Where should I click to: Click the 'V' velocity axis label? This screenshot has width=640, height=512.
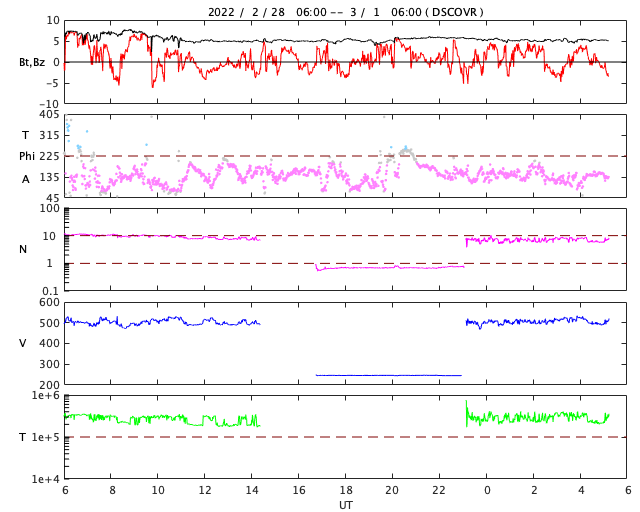coord(23,343)
